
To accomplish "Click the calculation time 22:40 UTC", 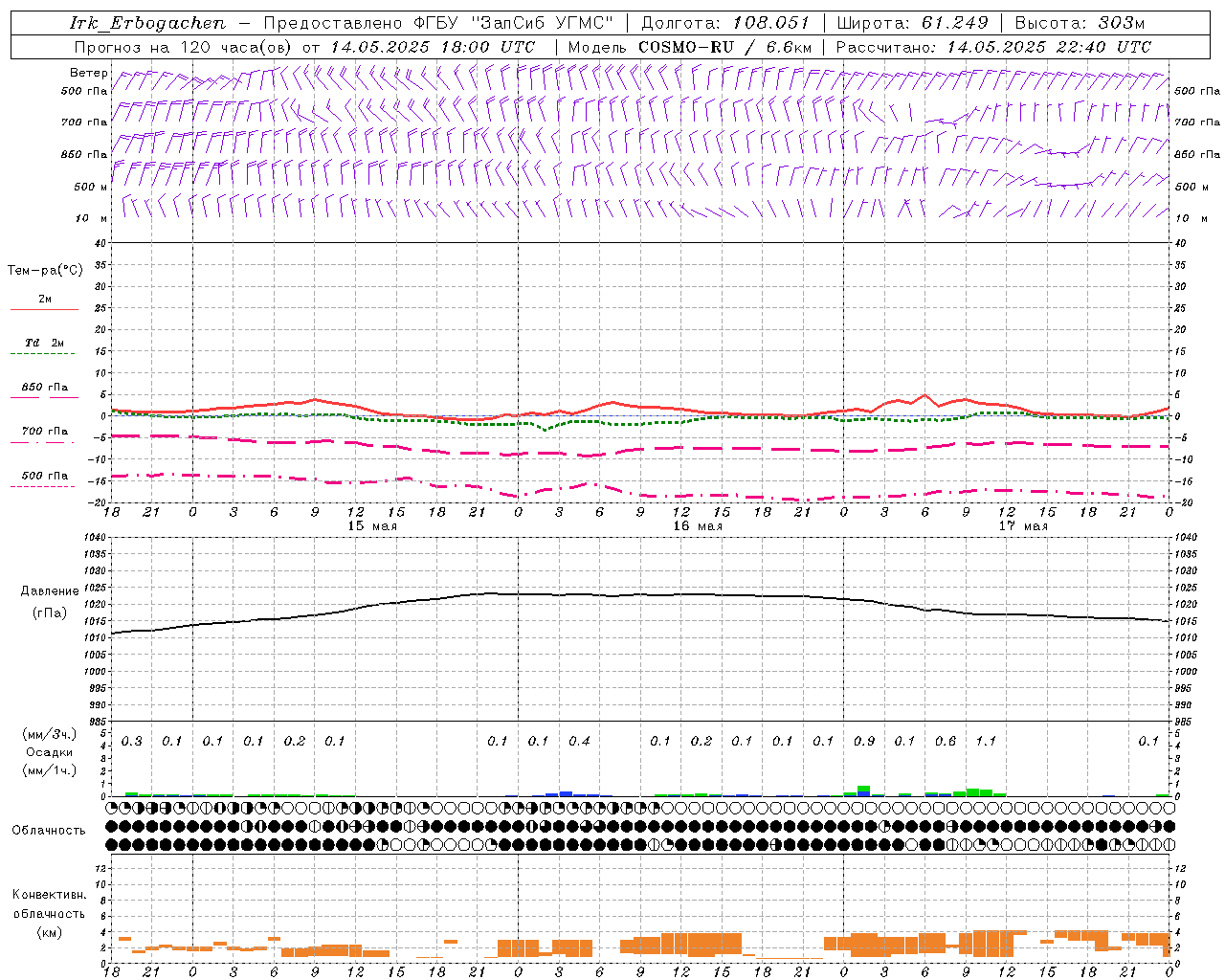I will click(x=1103, y=47).
